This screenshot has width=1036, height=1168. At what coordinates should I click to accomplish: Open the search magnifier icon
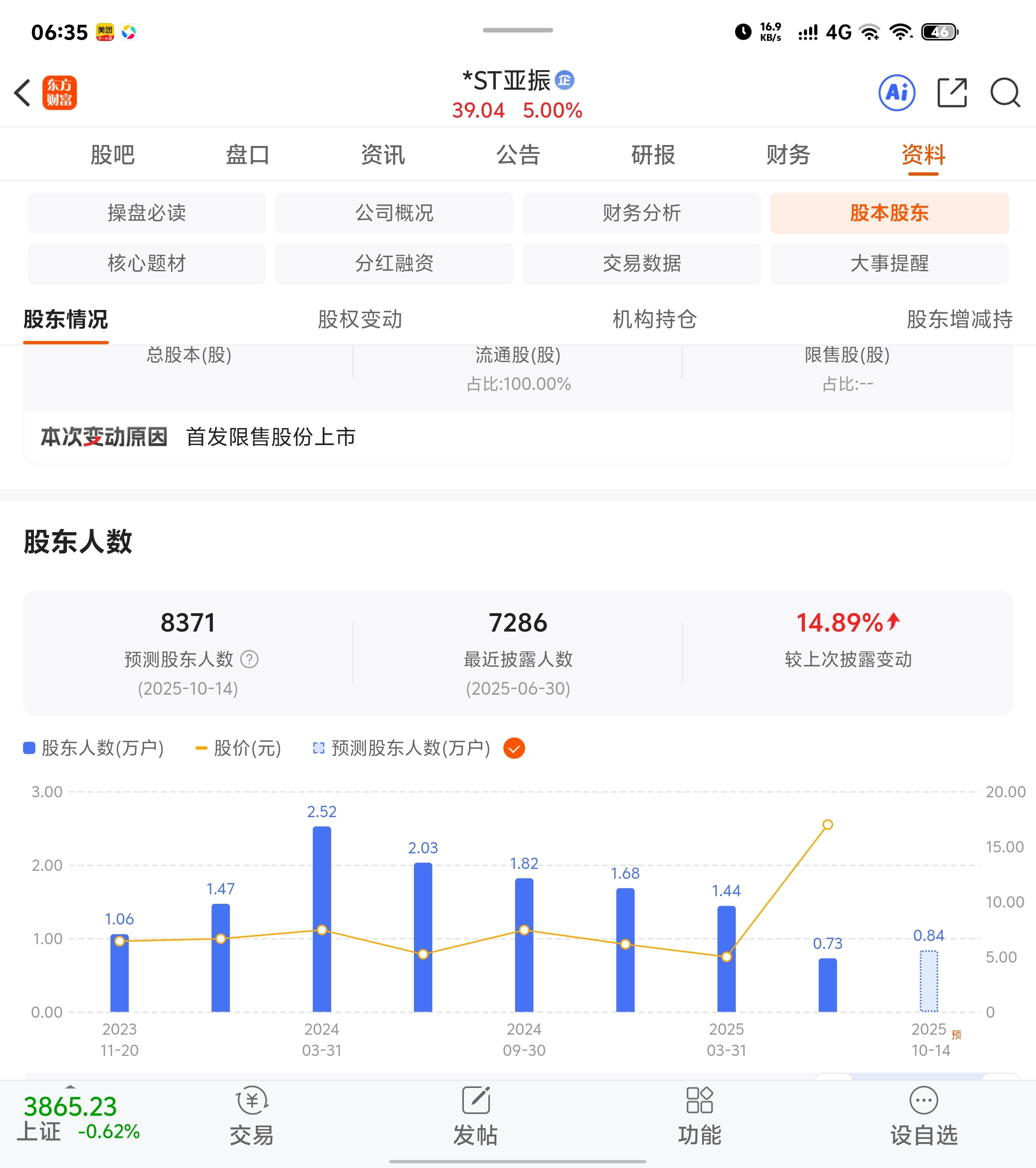(x=1004, y=93)
